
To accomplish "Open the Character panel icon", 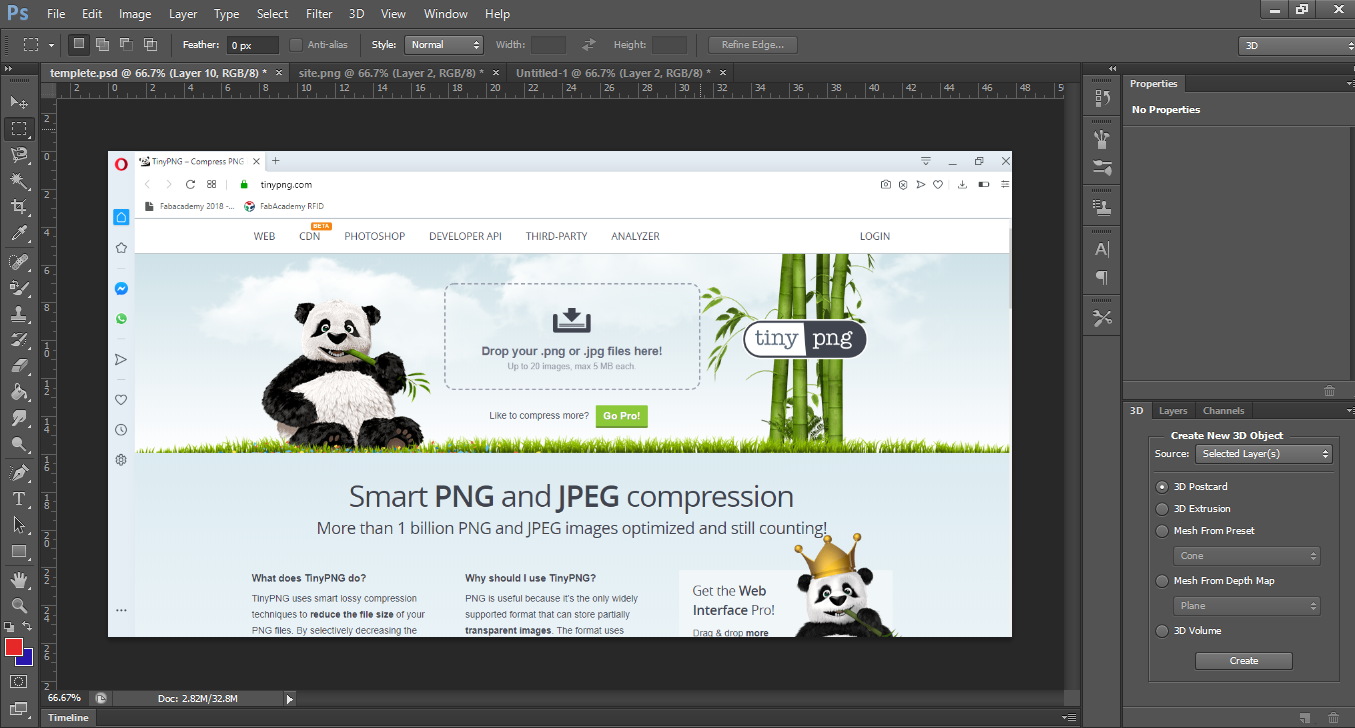I will pos(1103,249).
